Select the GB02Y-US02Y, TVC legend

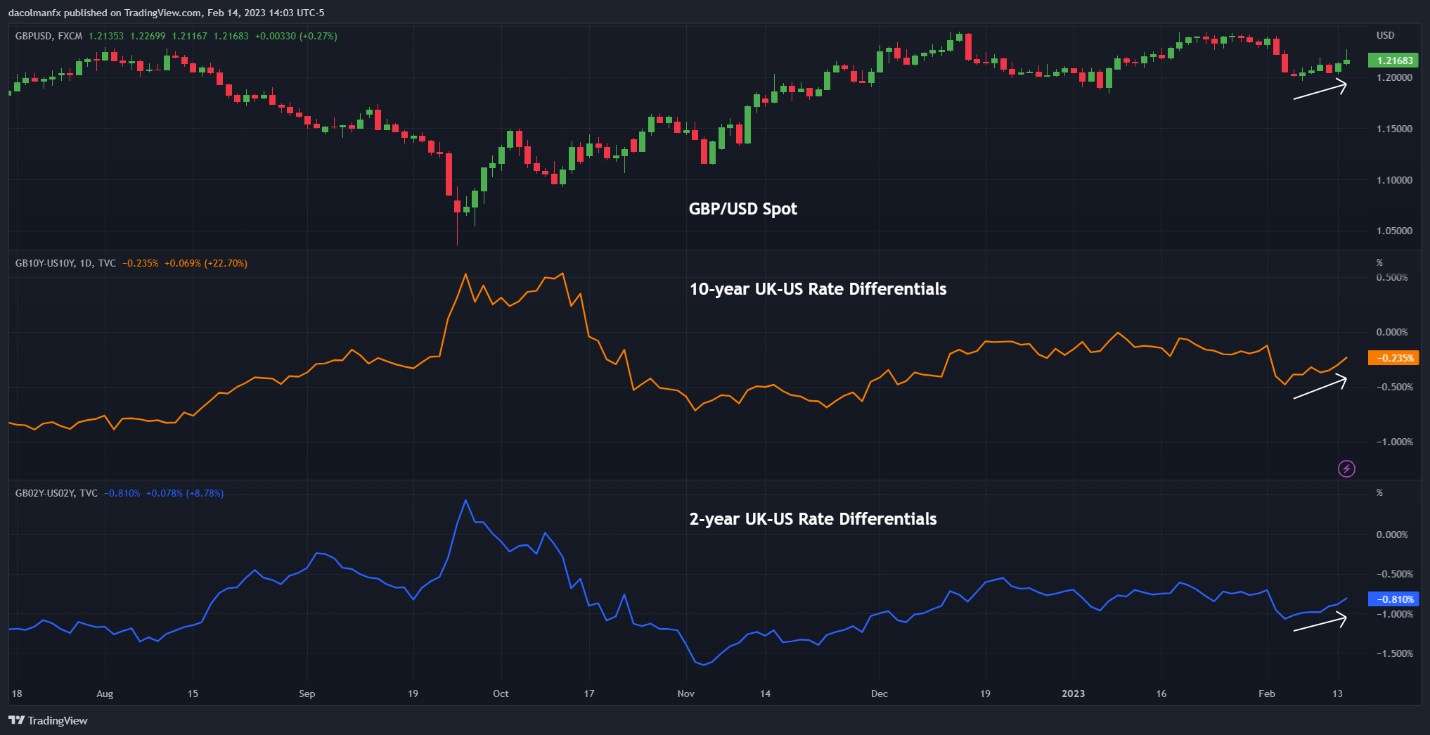56,493
